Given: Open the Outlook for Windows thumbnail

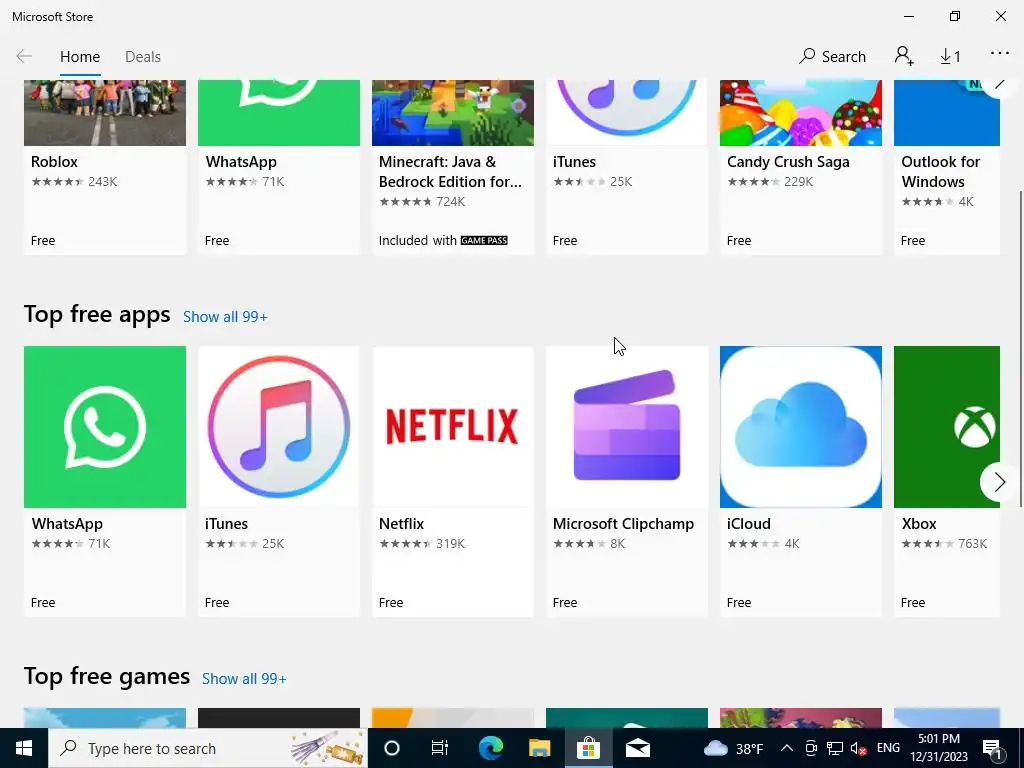Looking at the screenshot, I should coord(947,112).
